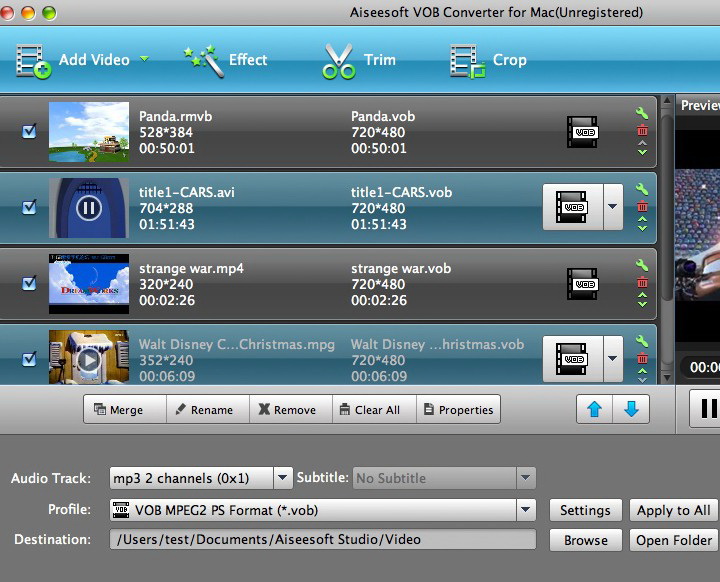Delete Panda.rmvb with its trash icon
The height and width of the screenshot is (582, 720).
tap(642, 130)
